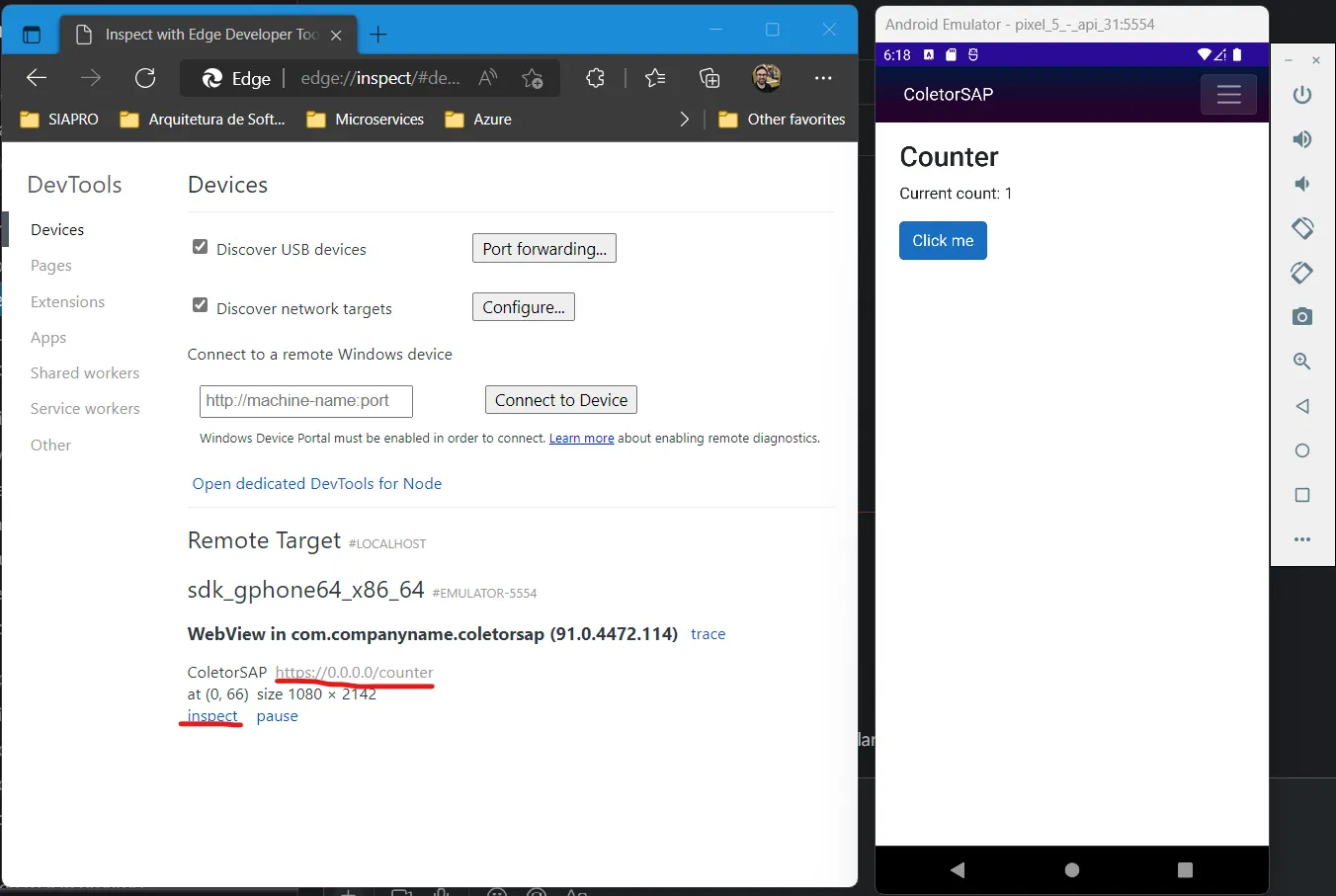Click the emulator volume up icon
The height and width of the screenshot is (896, 1336).
pyautogui.click(x=1302, y=139)
